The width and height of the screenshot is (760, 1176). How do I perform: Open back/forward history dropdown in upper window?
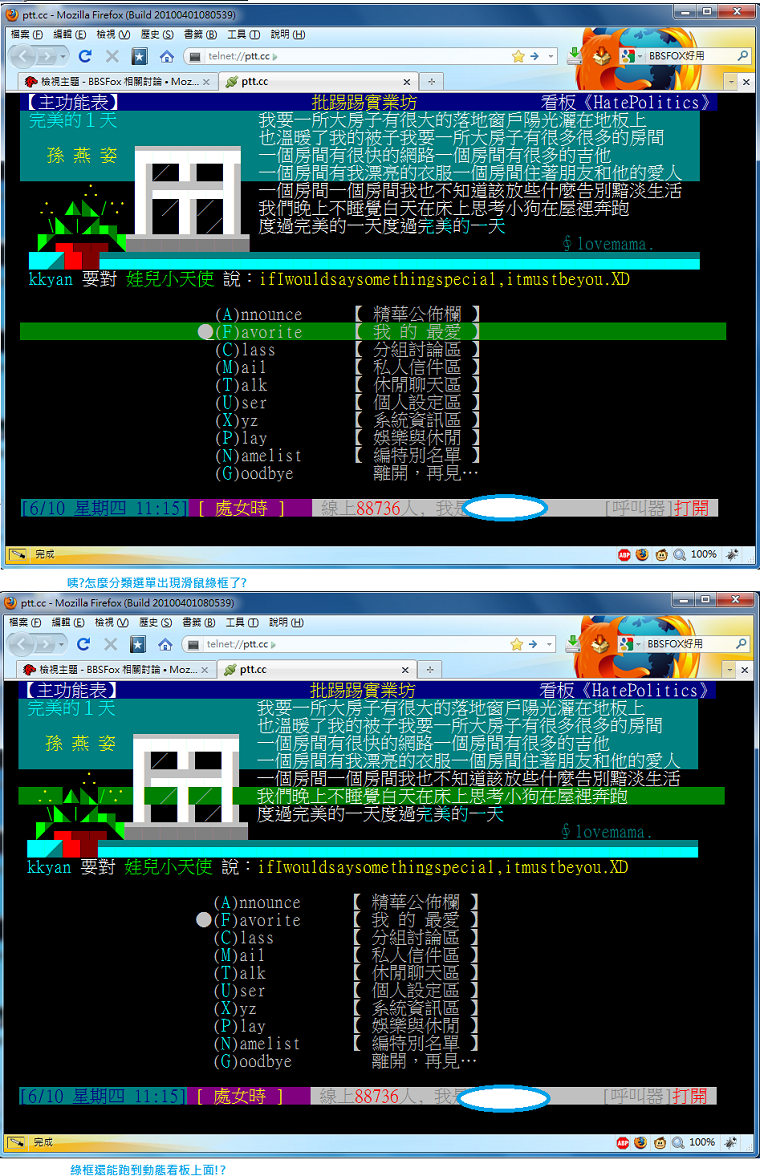point(63,56)
